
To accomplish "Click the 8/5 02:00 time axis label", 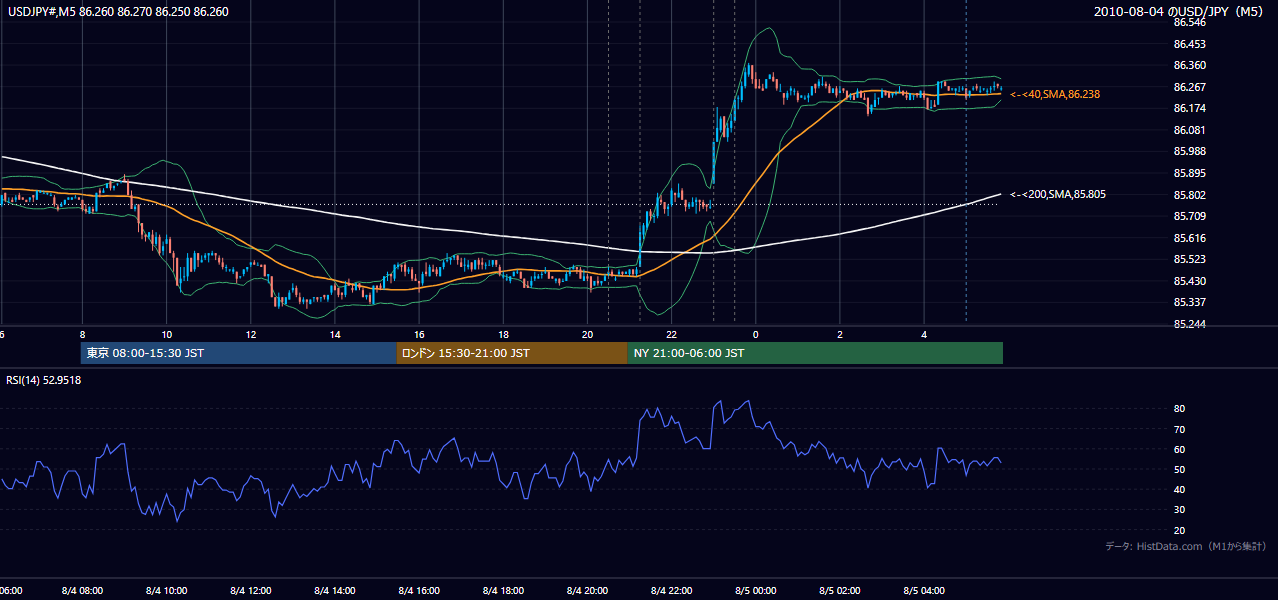I will point(839,591).
